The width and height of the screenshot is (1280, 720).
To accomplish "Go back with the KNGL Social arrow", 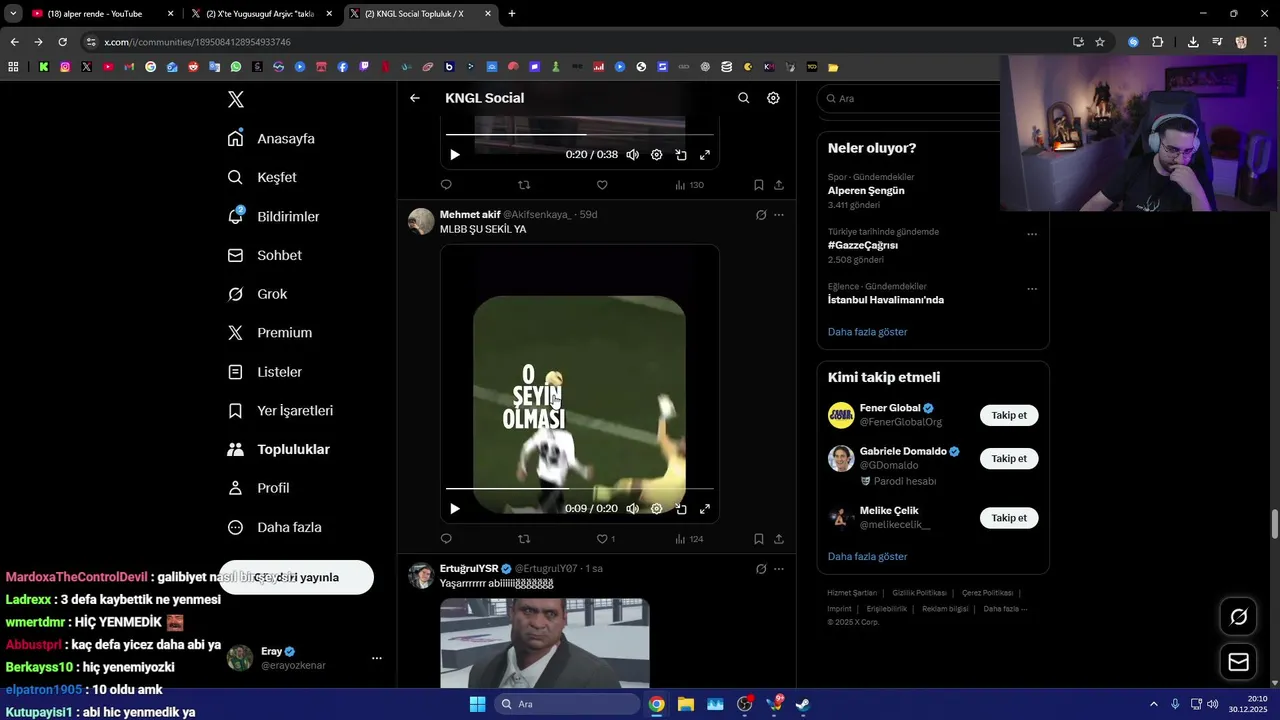I will point(415,98).
